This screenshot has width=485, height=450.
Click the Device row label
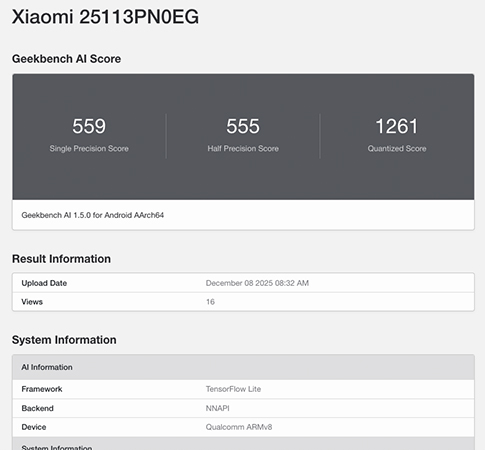(x=34, y=427)
